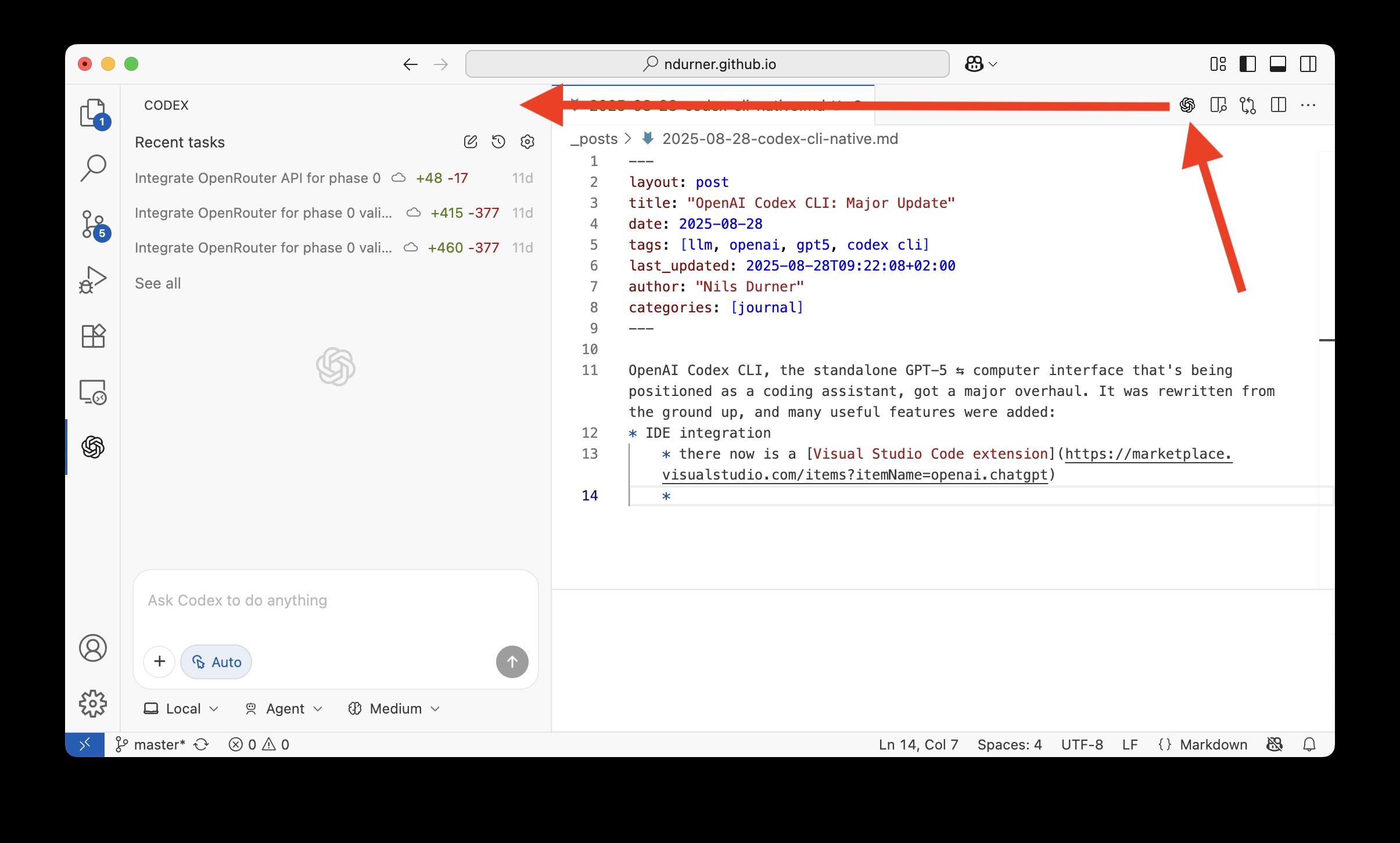The width and height of the screenshot is (1400, 843).
Task: Click the CODEX panel header
Action: click(x=166, y=105)
